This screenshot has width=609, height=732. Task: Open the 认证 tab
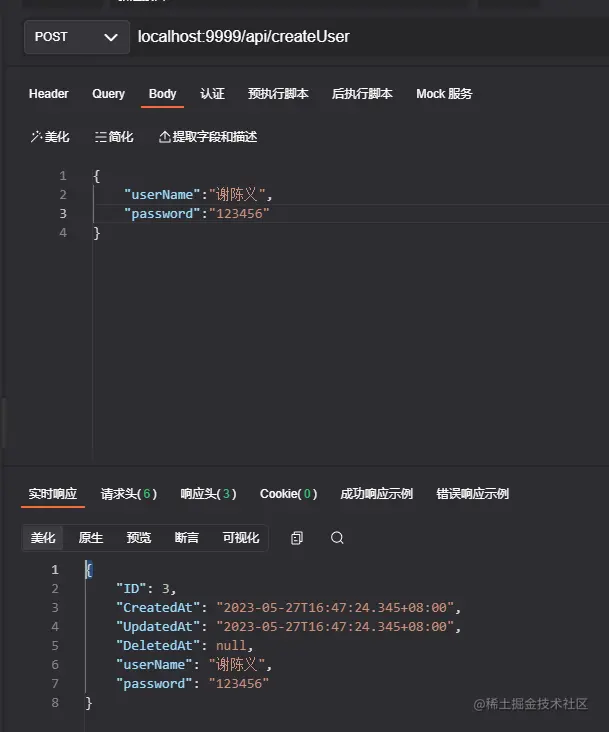(212, 94)
